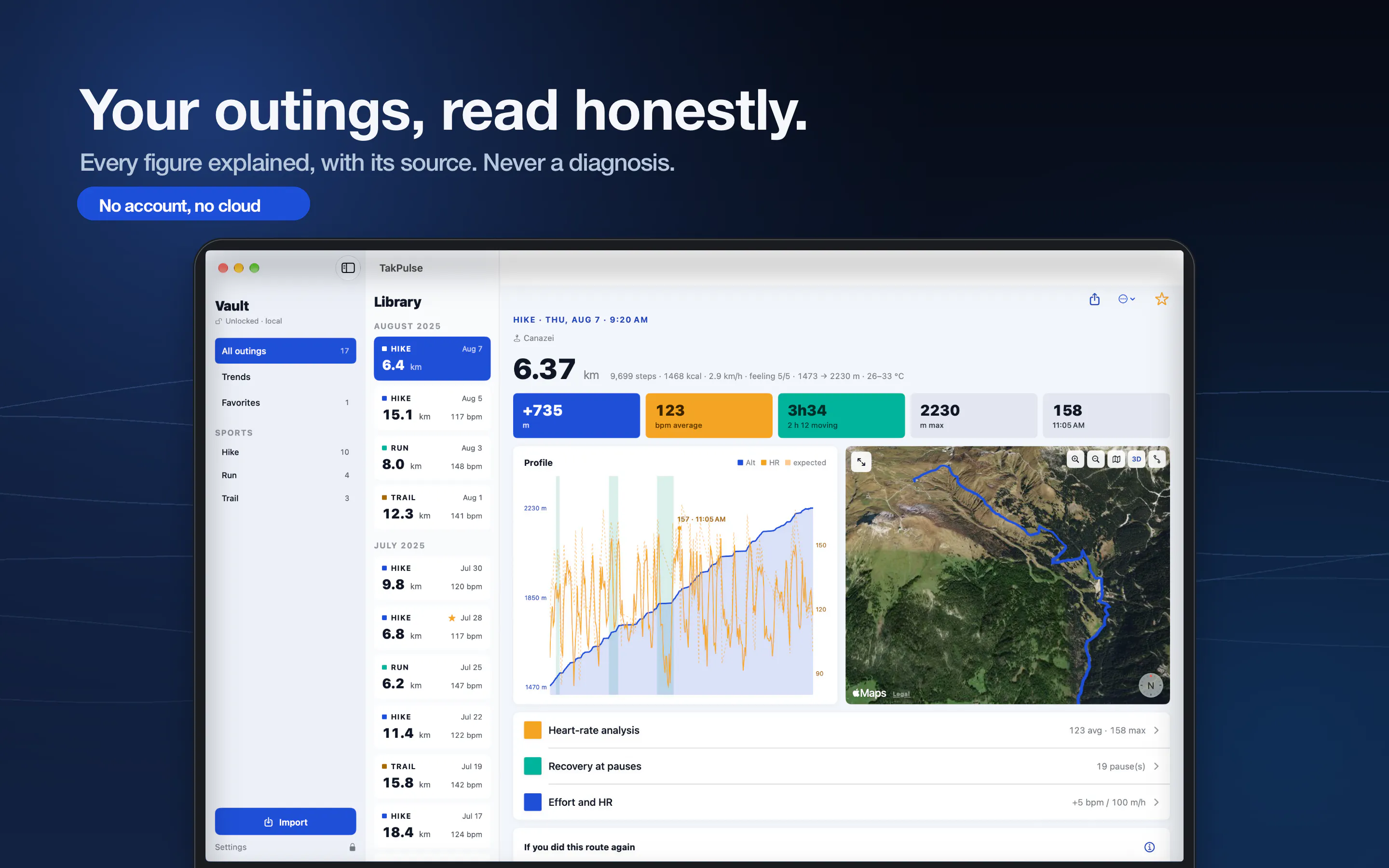
Task: Open the more options ellipsis menu
Action: pyautogui.click(x=1127, y=299)
